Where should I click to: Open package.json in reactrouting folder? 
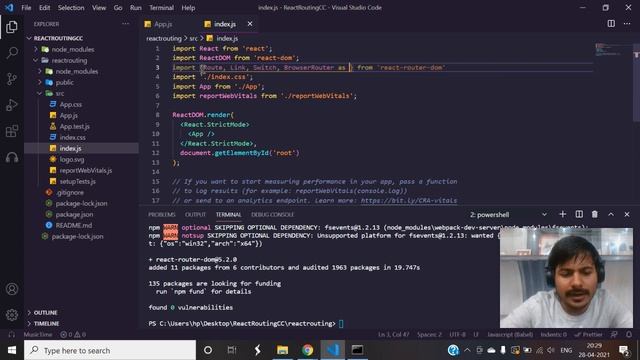[74, 214]
